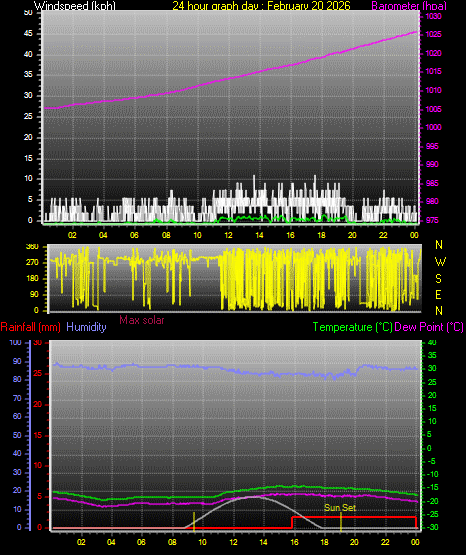Select the "Dew Point (°C)" legend label
Viewport: 466px width, 555px height.
tap(429, 327)
